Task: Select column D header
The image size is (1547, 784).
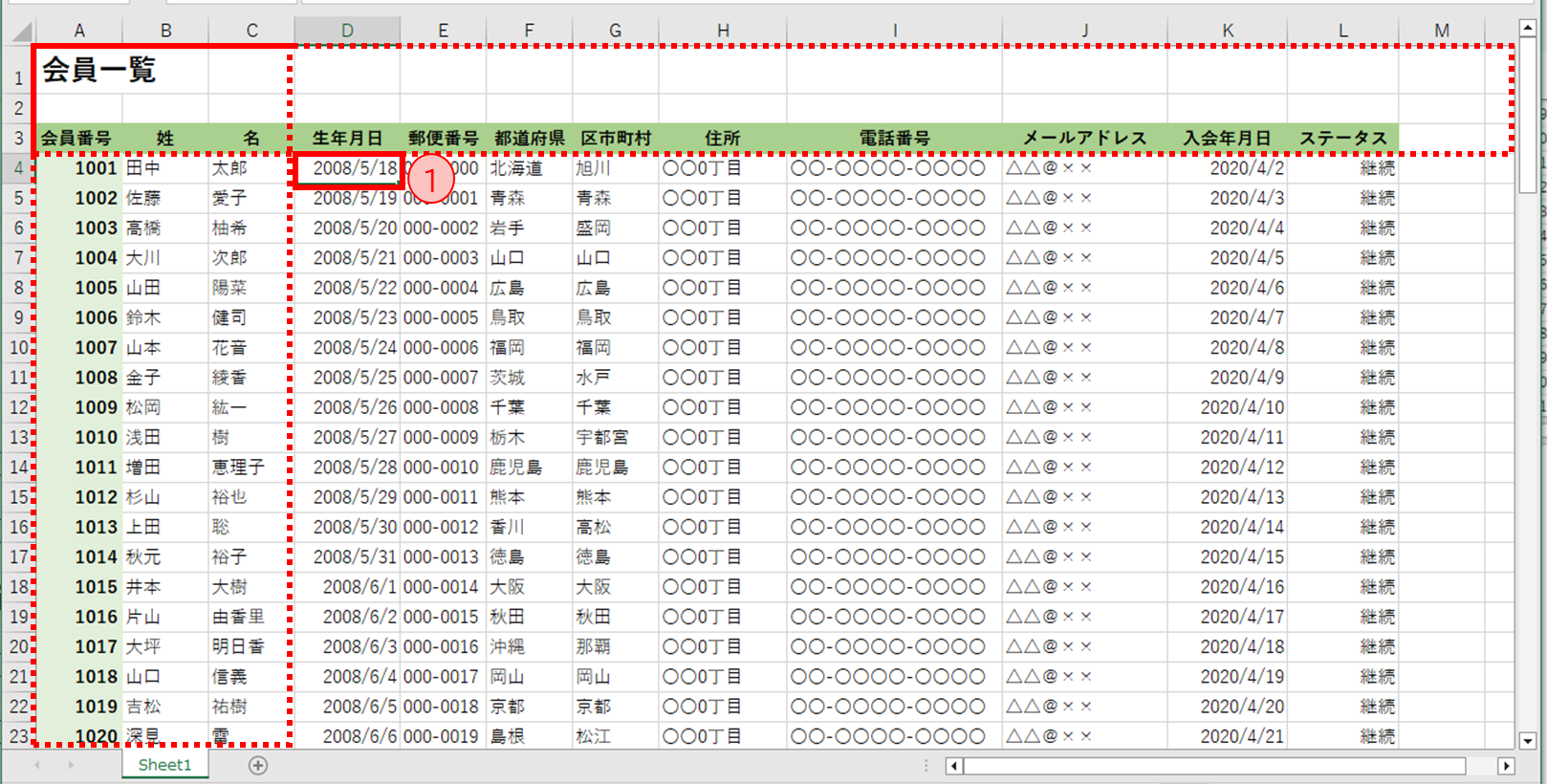Action: tap(347, 31)
